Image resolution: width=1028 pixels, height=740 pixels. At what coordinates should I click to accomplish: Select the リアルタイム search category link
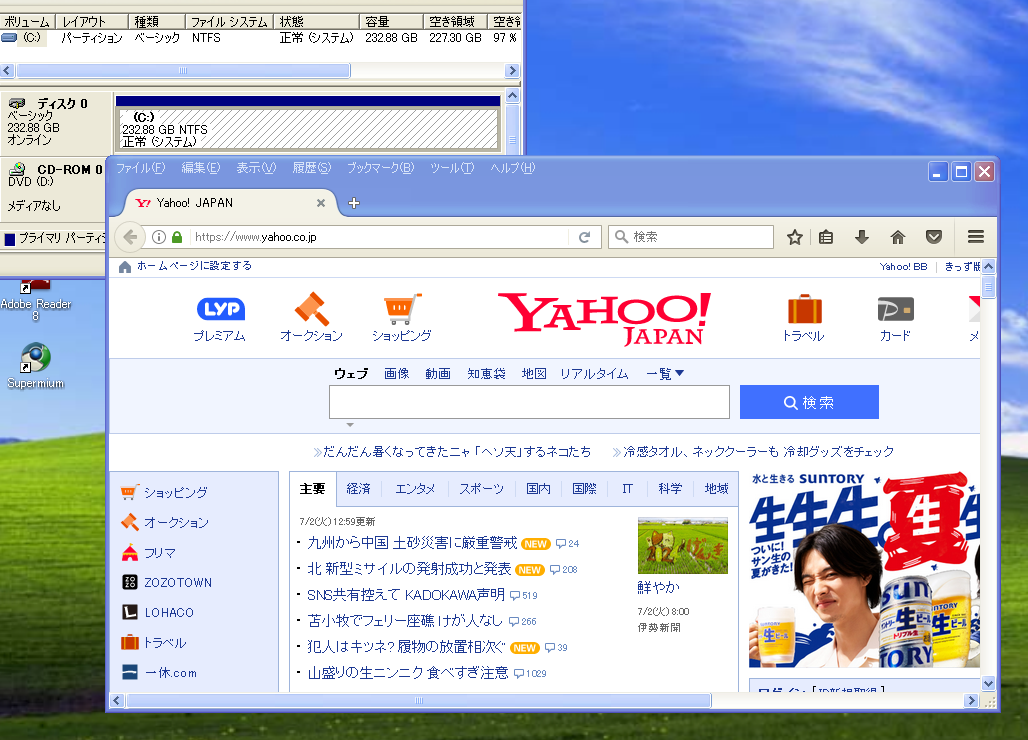coord(594,374)
